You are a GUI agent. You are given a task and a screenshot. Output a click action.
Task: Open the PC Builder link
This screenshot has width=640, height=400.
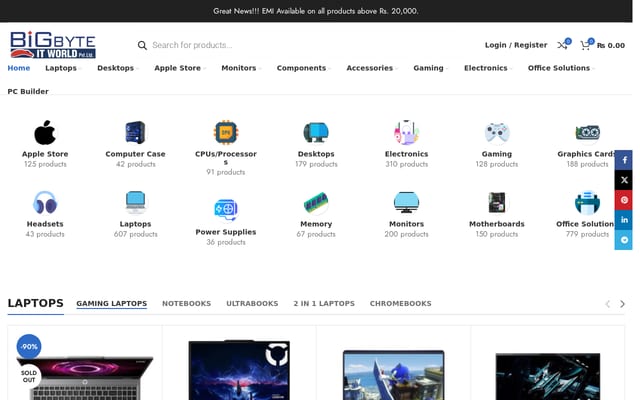[x=28, y=91]
